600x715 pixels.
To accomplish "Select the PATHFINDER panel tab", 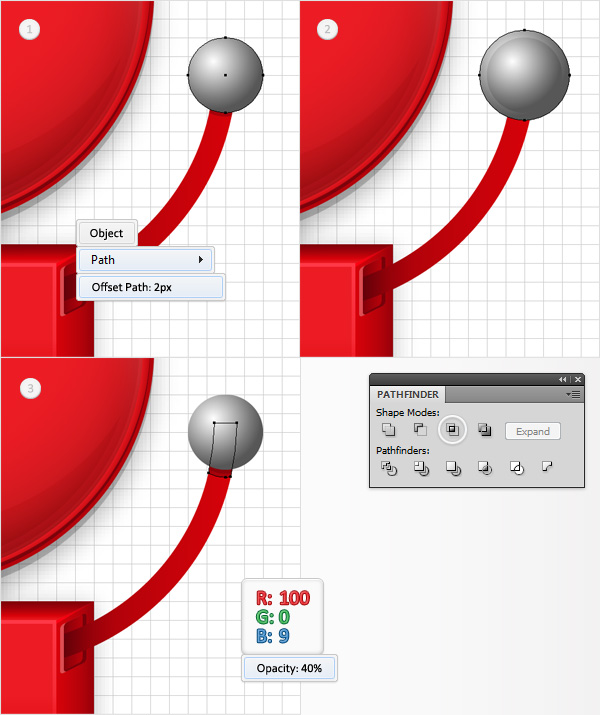I will click(x=408, y=394).
